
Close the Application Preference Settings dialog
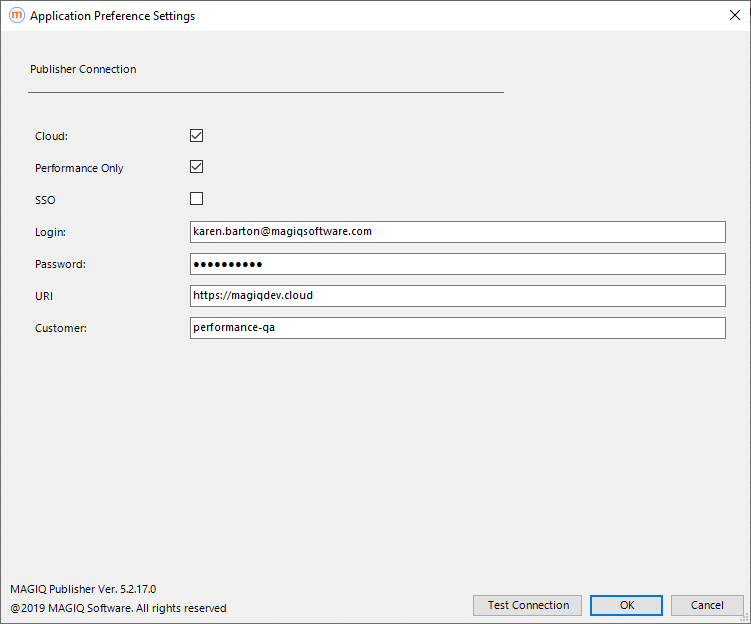735,15
